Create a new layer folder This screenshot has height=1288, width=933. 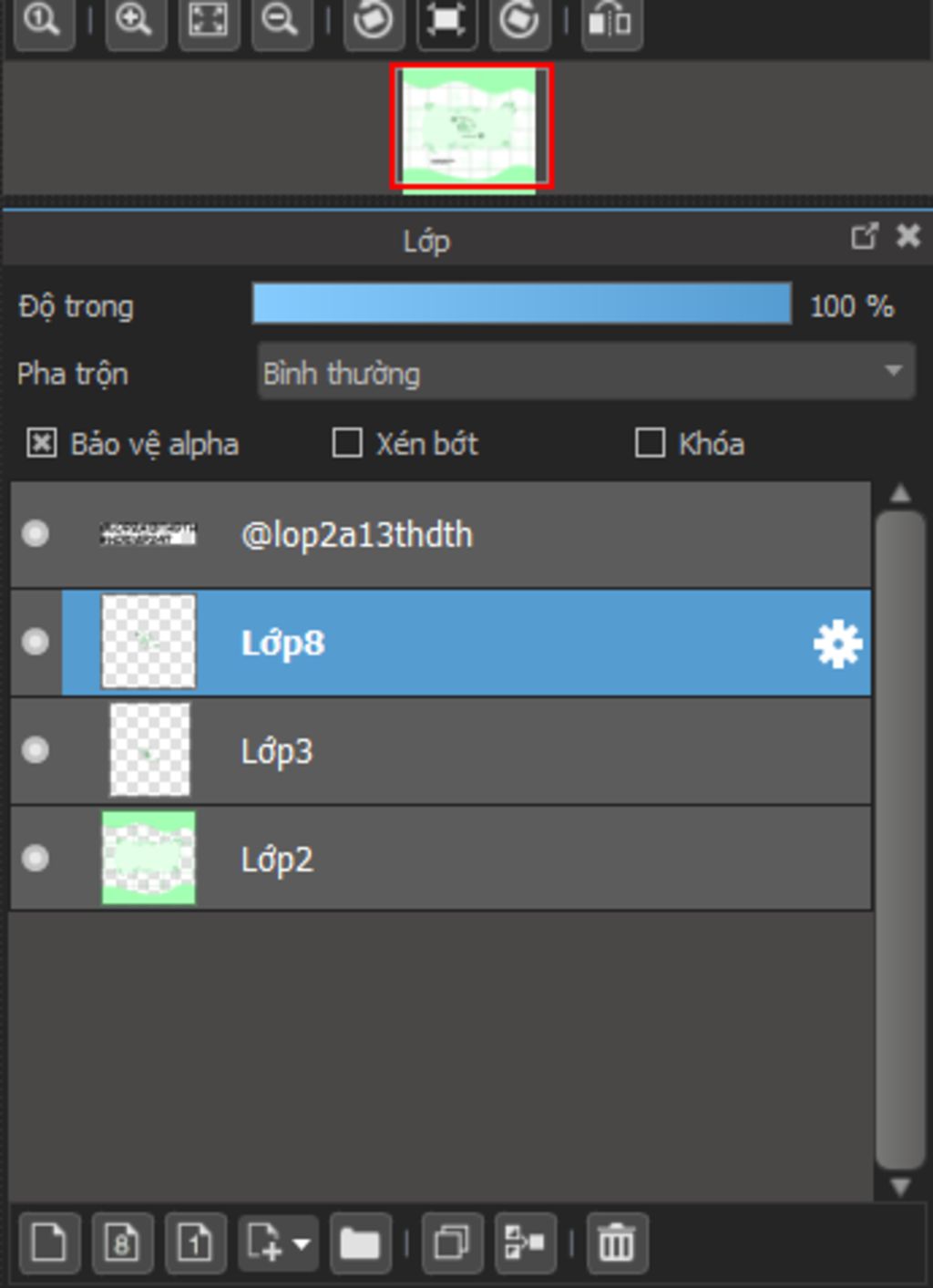360,1242
